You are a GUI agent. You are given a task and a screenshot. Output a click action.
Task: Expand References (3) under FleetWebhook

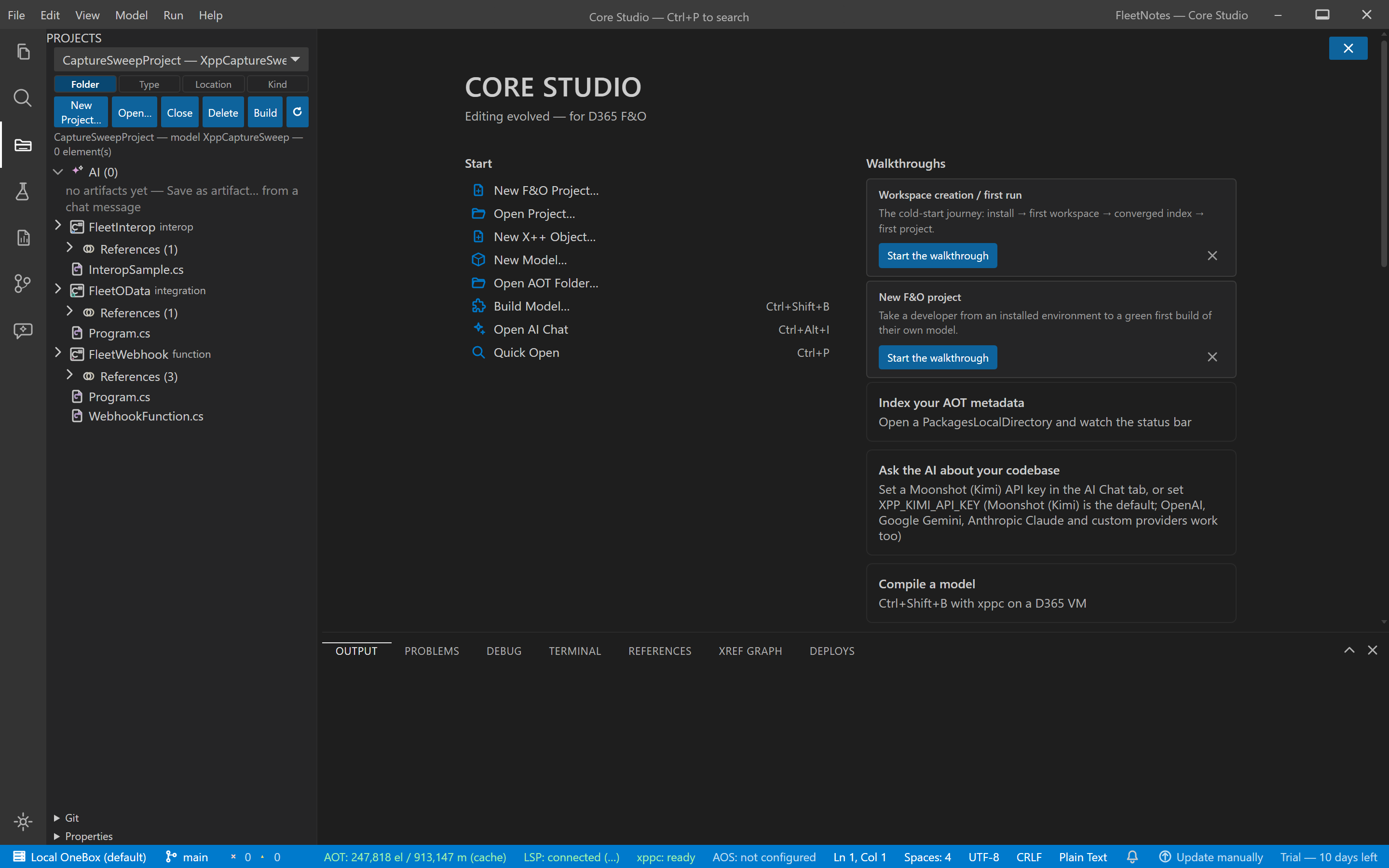click(69, 374)
